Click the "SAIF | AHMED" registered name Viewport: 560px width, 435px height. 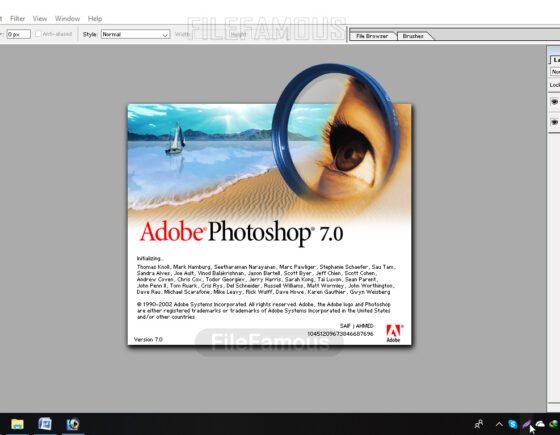pos(356,326)
